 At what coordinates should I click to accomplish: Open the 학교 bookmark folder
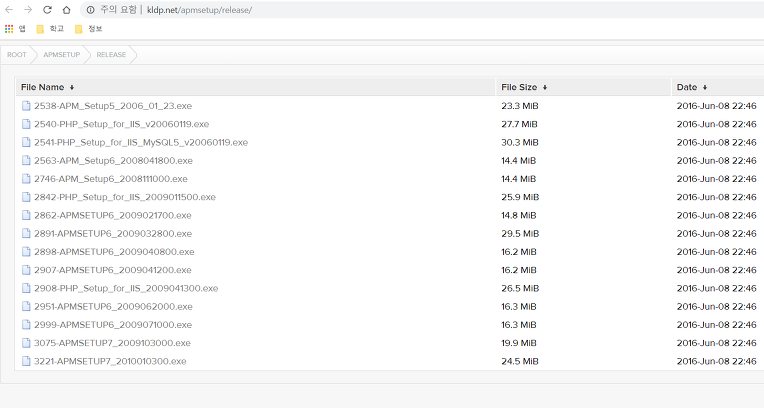click(50, 29)
